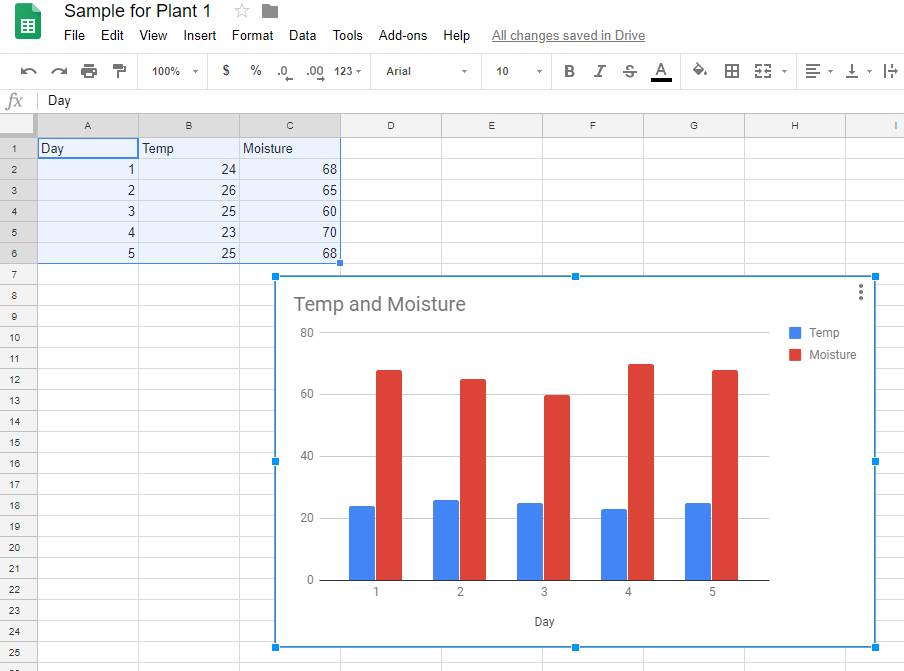The height and width of the screenshot is (671, 904).
Task: Print the spreadsheet using printer icon
Action: pyautogui.click(x=89, y=71)
